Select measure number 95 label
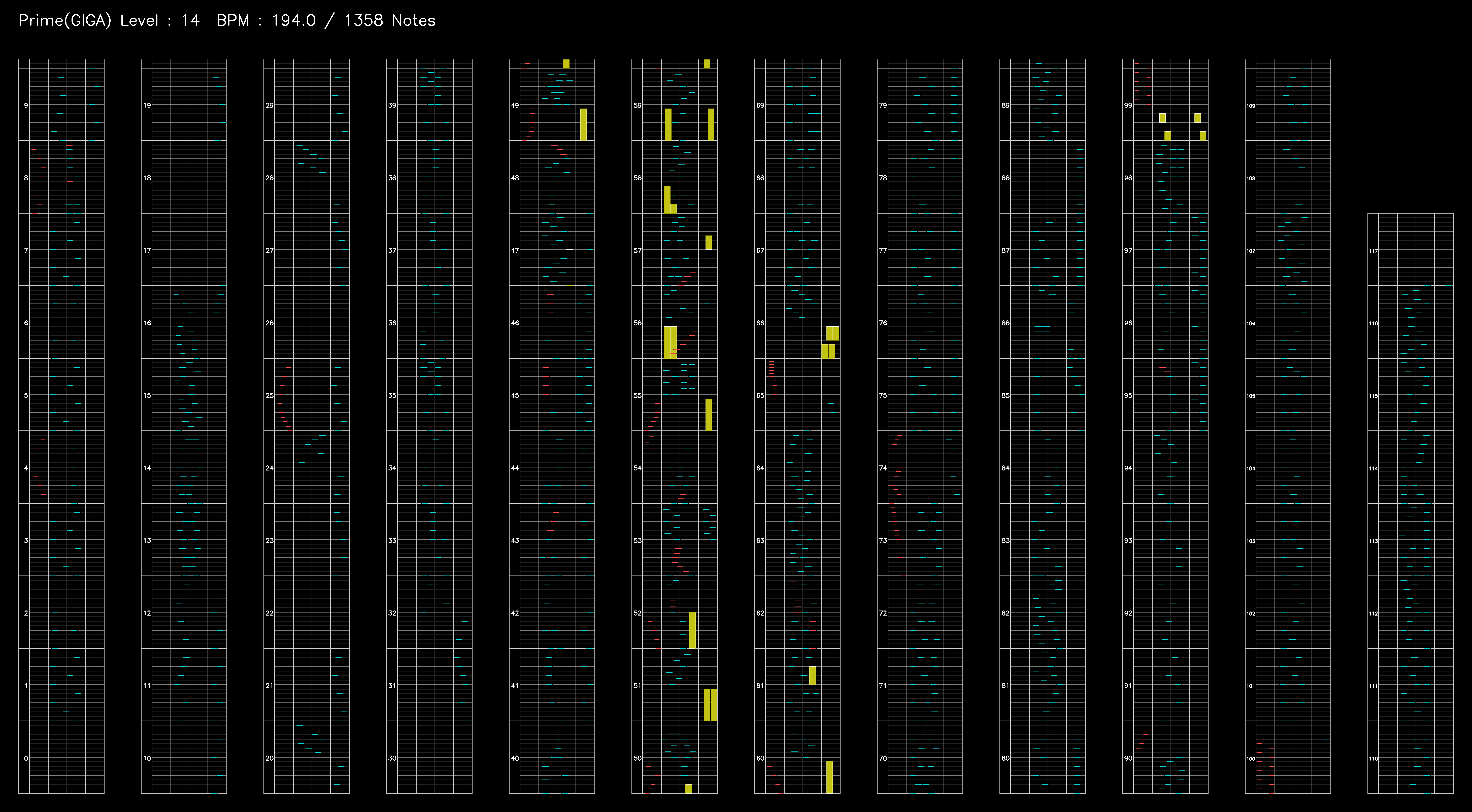Image resolution: width=1472 pixels, height=812 pixels. pyautogui.click(x=1128, y=395)
